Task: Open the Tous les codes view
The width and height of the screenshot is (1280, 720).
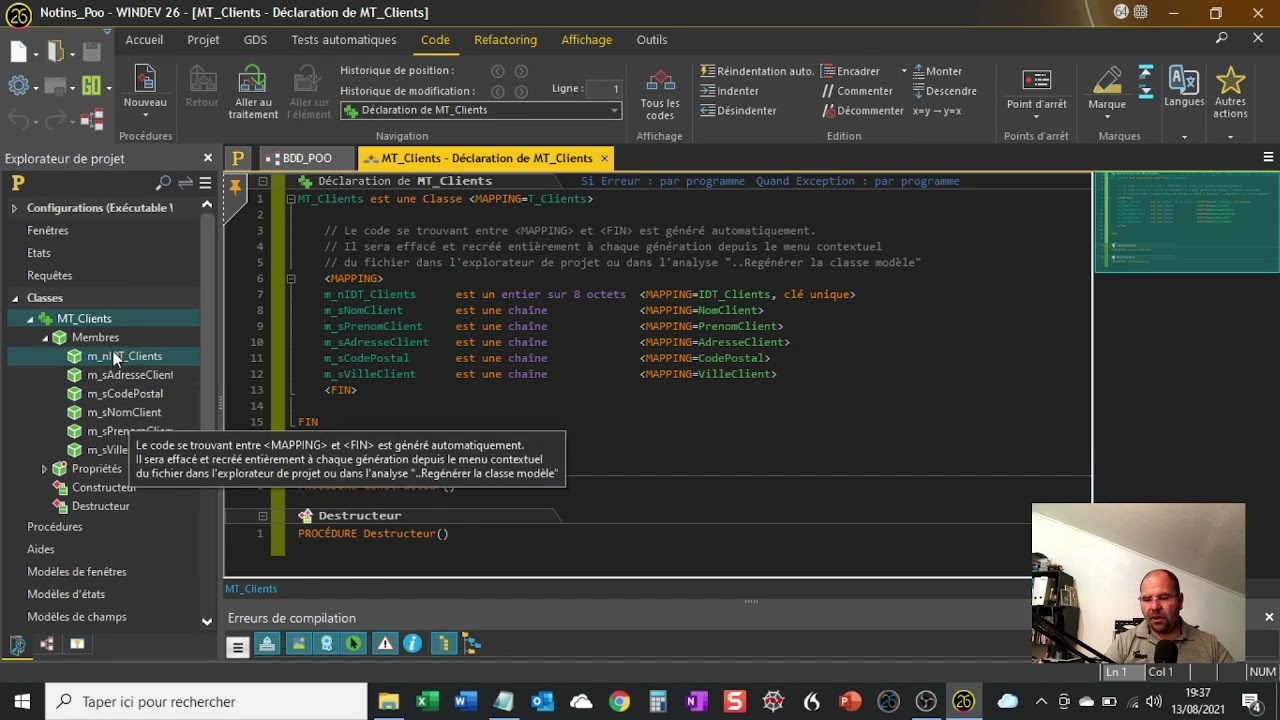Action: (x=660, y=94)
